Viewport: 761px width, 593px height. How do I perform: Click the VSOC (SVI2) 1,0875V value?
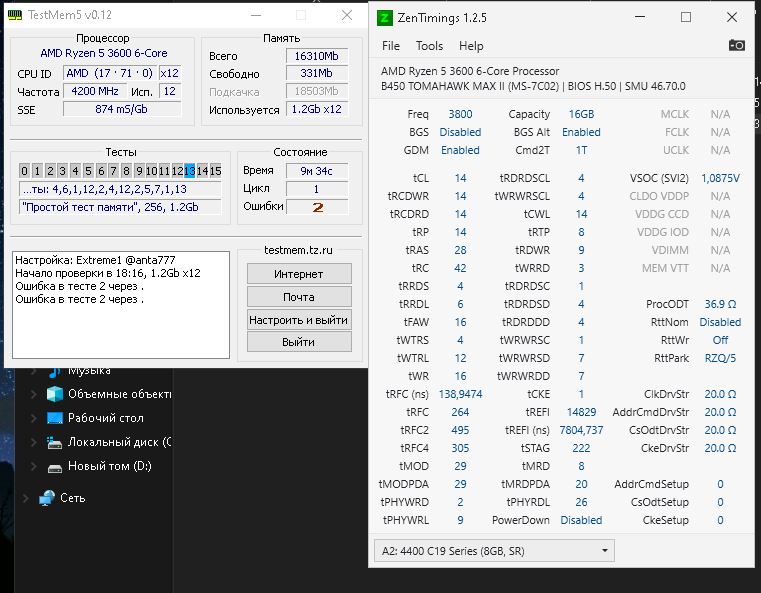click(720, 178)
